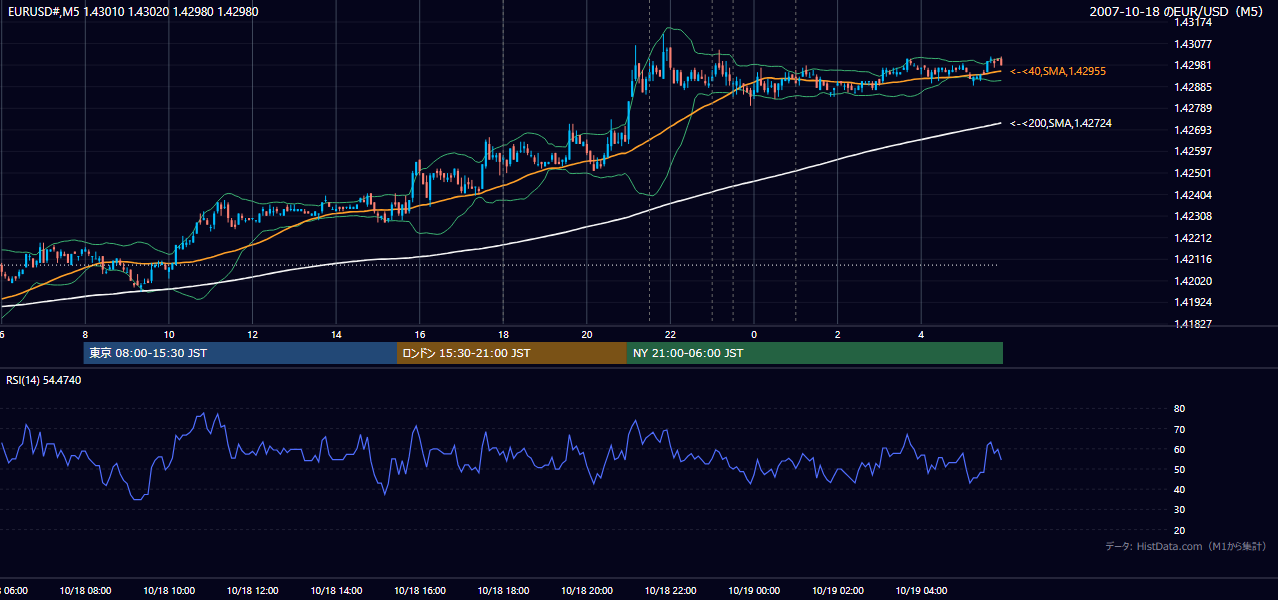Click price level 1.42885 on price axis
This screenshot has width=1278, height=600.
pyautogui.click(x=1192, y=87)
